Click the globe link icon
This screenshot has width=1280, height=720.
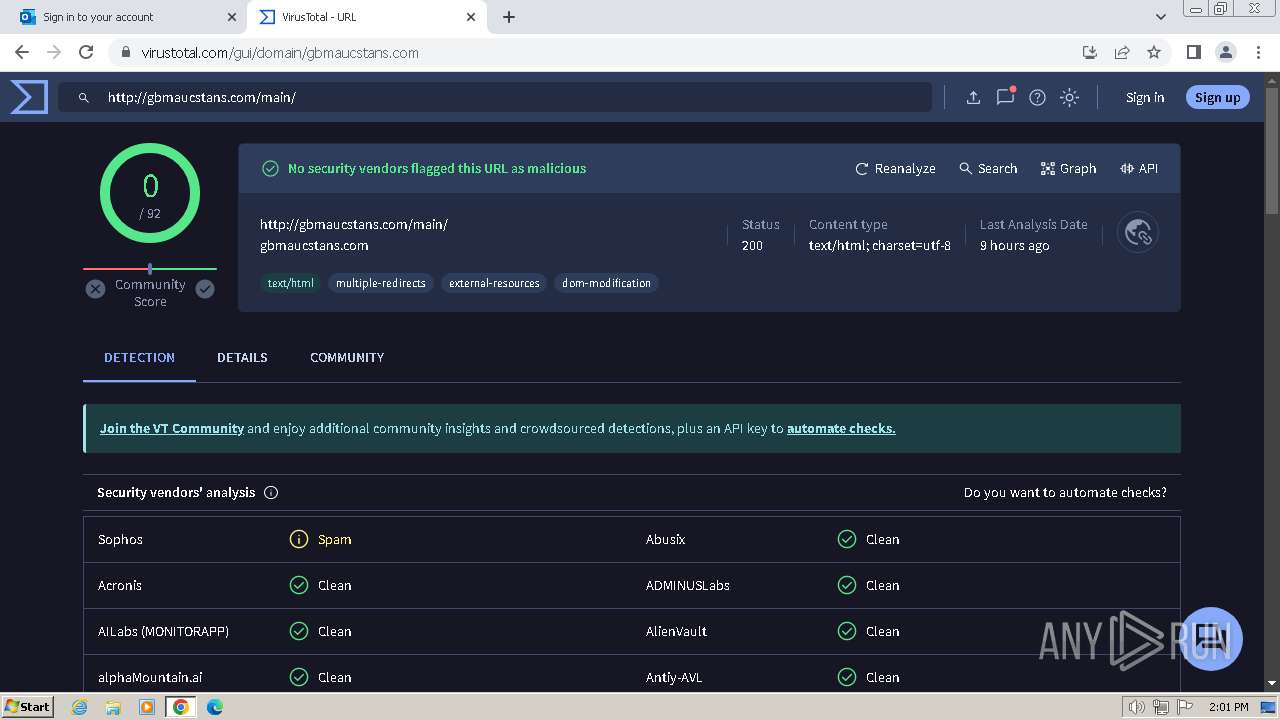click(1138, 233)
